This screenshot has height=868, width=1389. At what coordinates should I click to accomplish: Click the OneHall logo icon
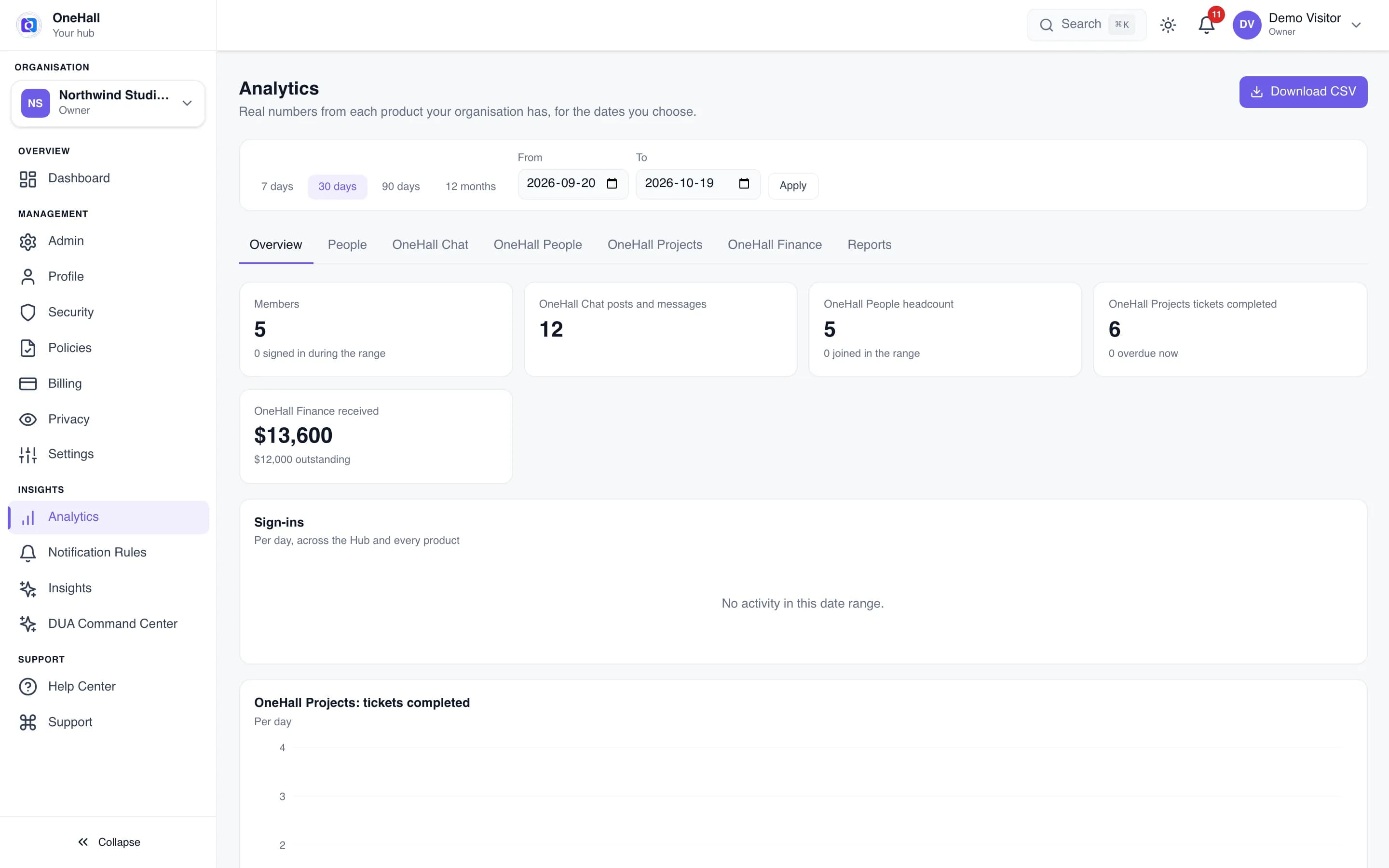pyautogui.click(x=29, y=25)
